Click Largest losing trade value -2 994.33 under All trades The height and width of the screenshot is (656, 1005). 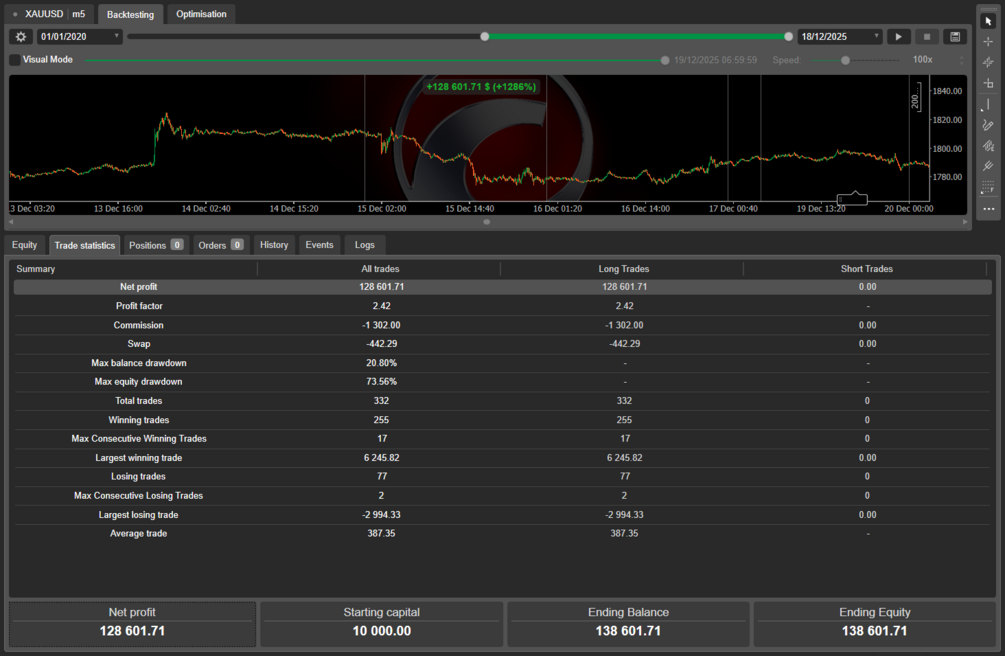click(381, 515)
